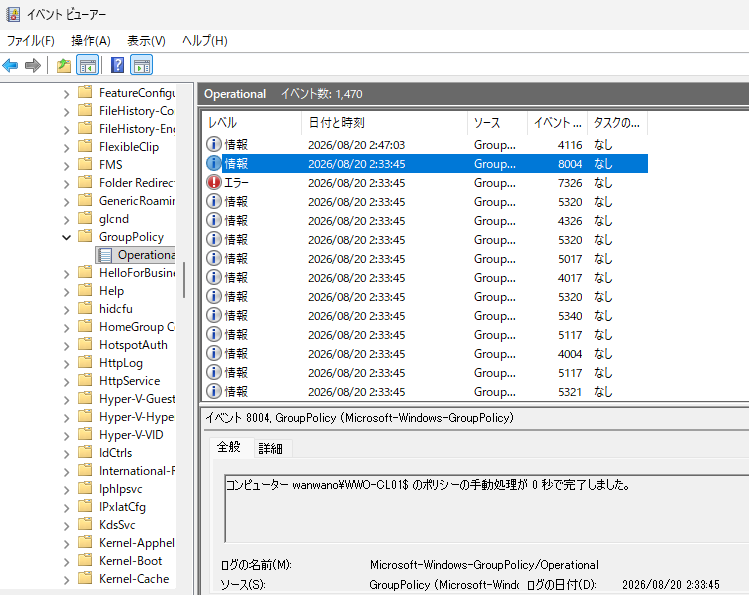Screen dimensions: 749x595
Task: Click the info icon for event 4116
Action: (x=214, y=144)
